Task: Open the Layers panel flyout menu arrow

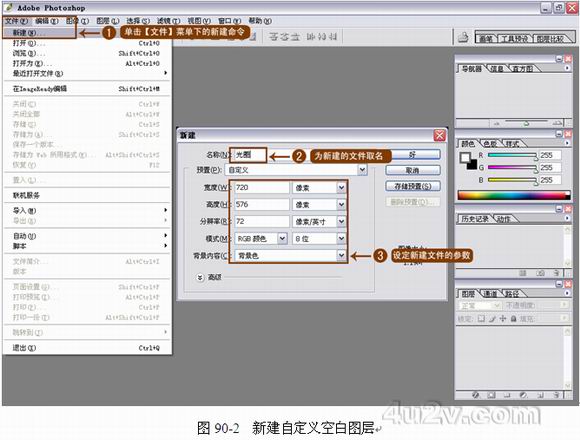Action: tap(567, 293)
